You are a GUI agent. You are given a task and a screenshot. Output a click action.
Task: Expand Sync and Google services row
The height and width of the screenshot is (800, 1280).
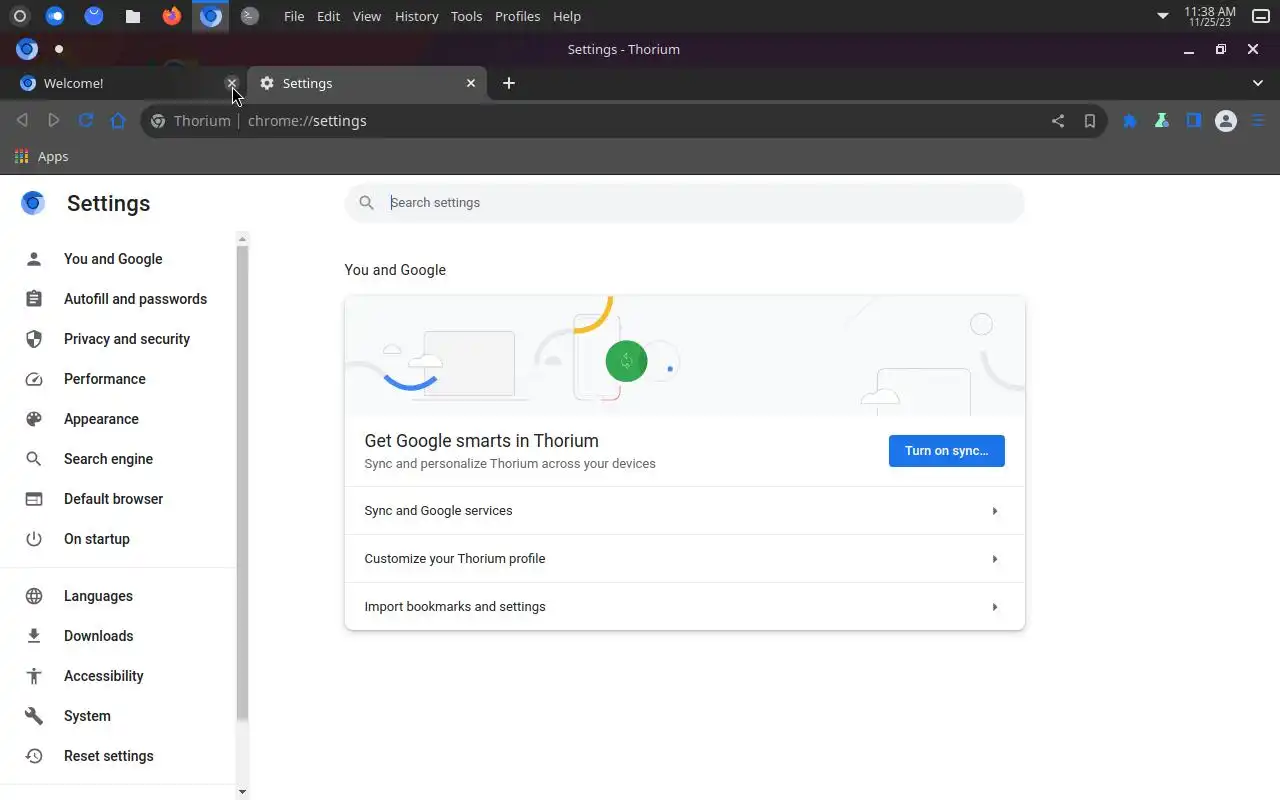(685, 511)
